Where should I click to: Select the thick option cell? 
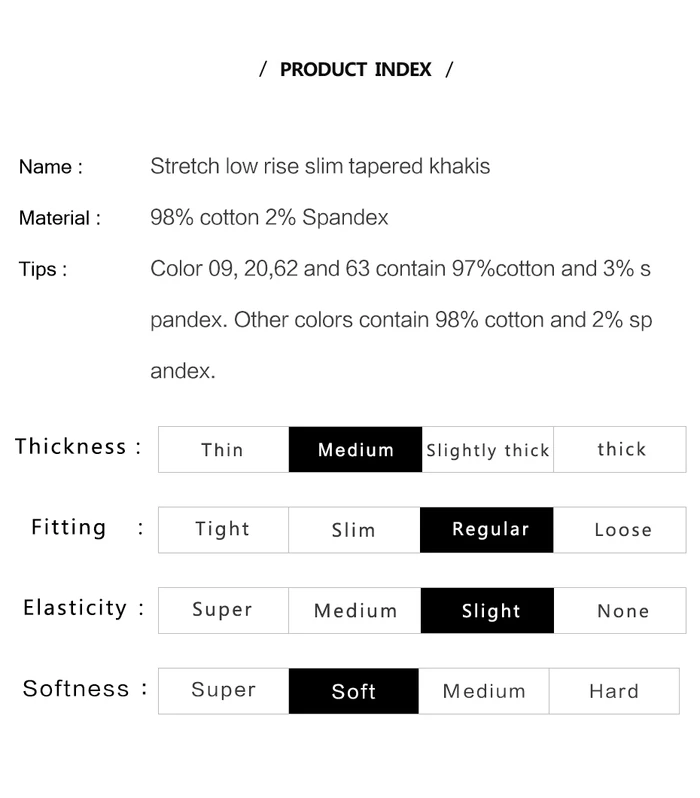620,450
